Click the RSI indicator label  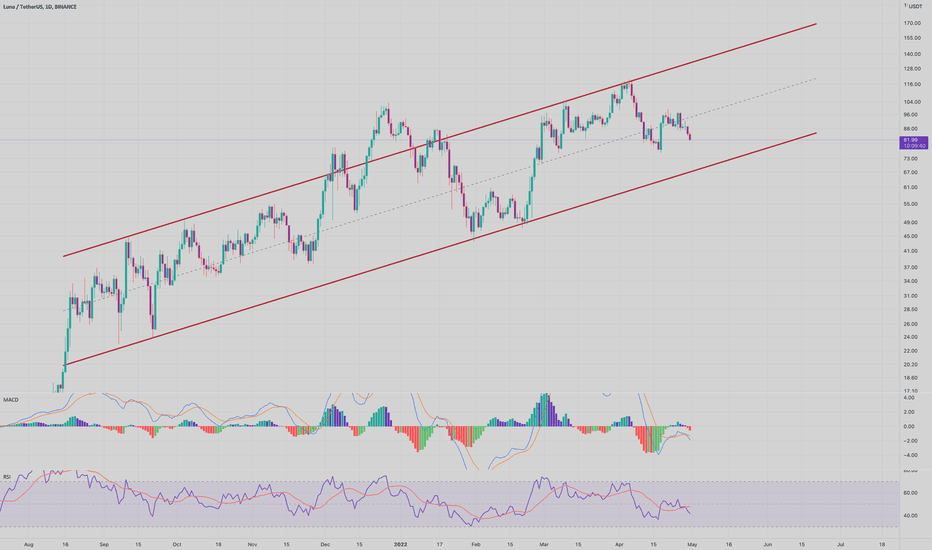click(x=7, y=477)
